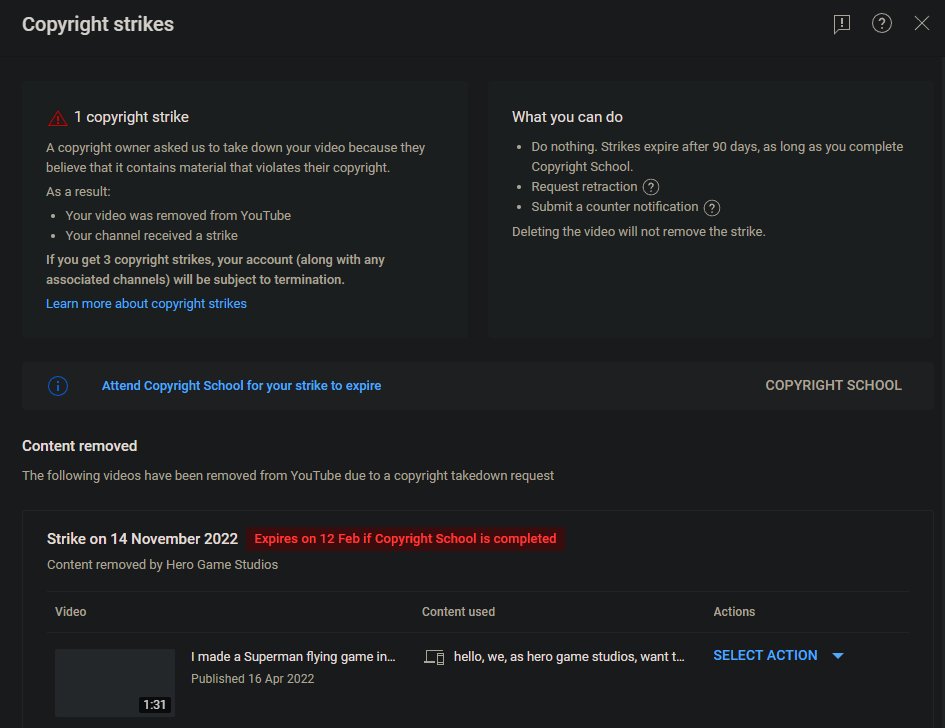Click the content used device icon

point(434,657)
